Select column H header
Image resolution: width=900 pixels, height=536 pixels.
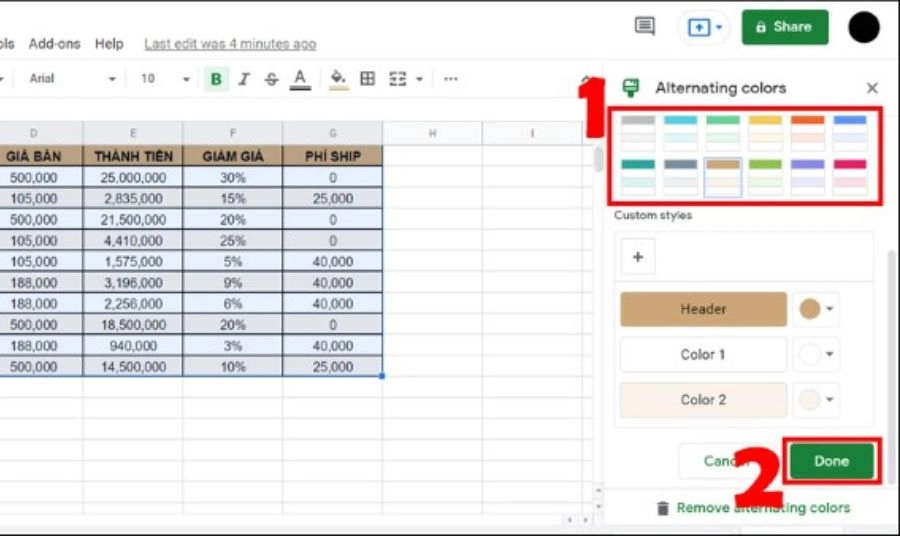432,133
